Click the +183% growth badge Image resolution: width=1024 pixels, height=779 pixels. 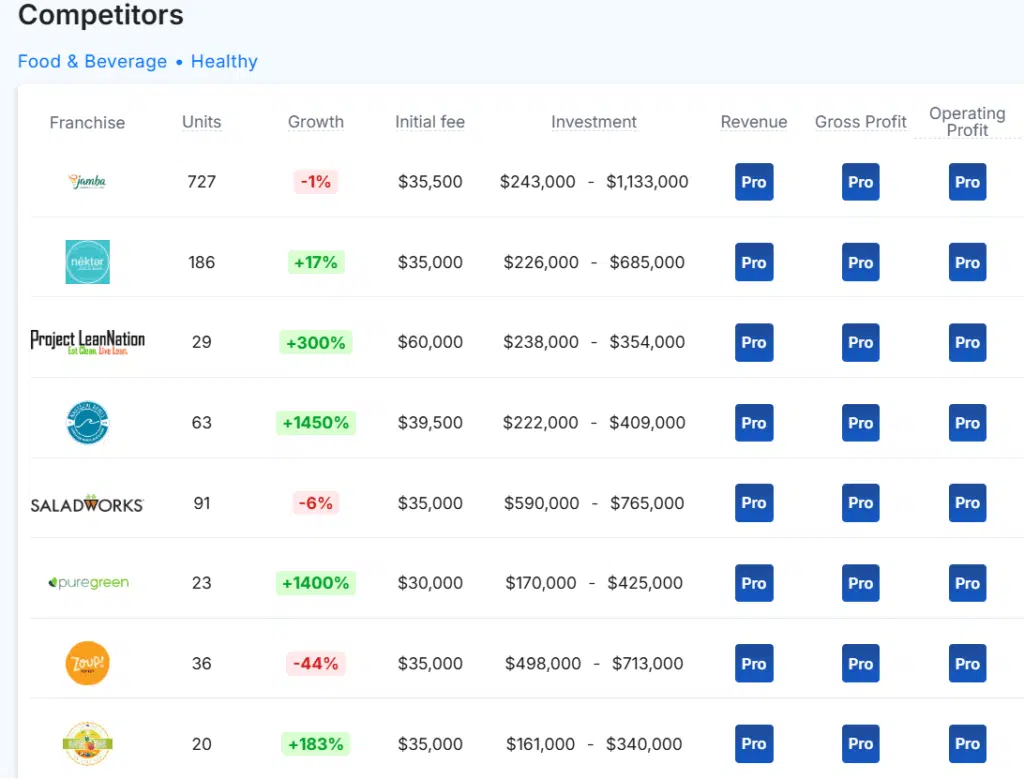[x=315, y=744]
